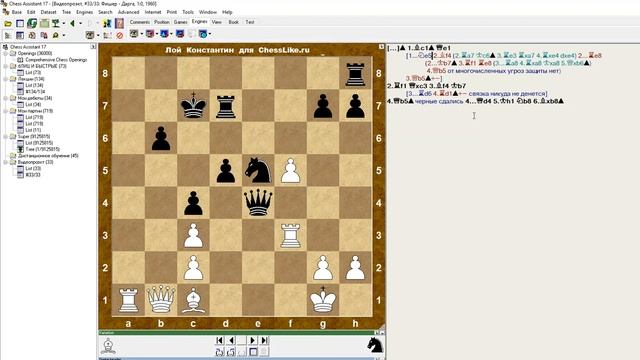Select the #33/33 game item
Image resolution: width=640 pixels, height=360 pixels.
click(33, 175)
